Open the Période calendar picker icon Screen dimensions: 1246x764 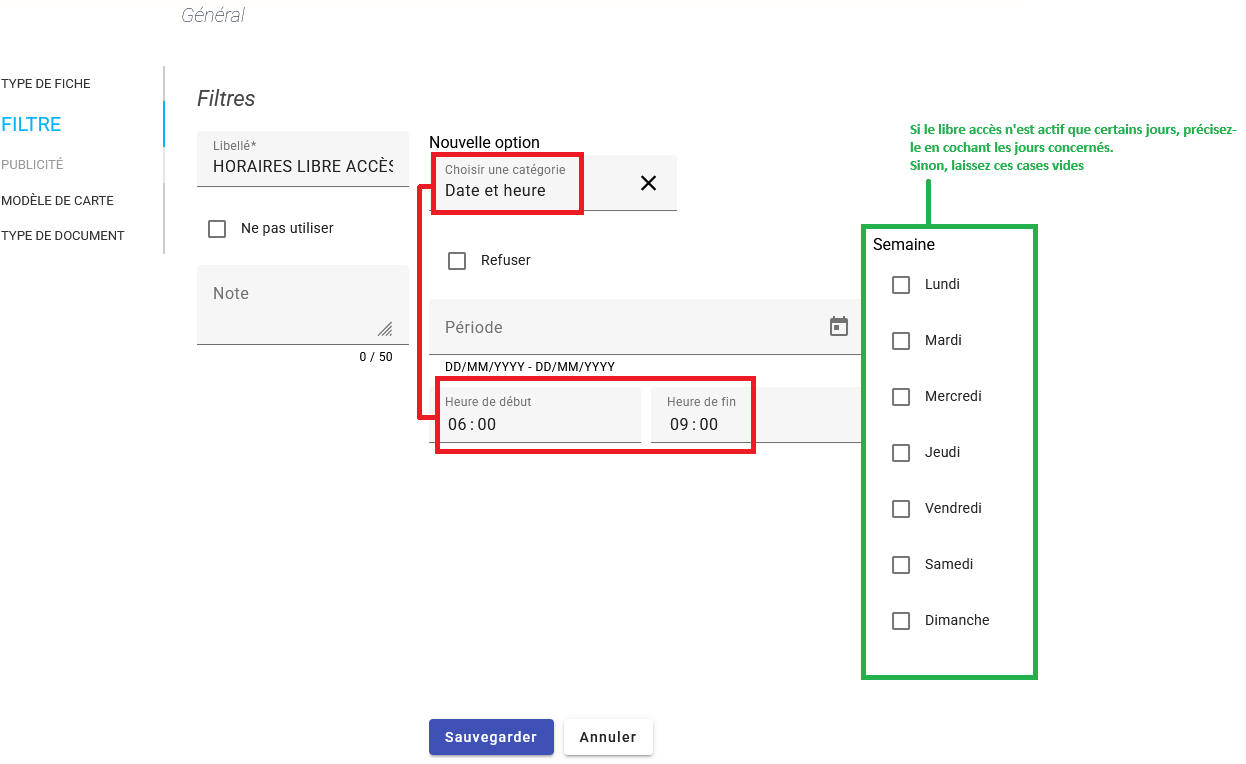point(839,326)
